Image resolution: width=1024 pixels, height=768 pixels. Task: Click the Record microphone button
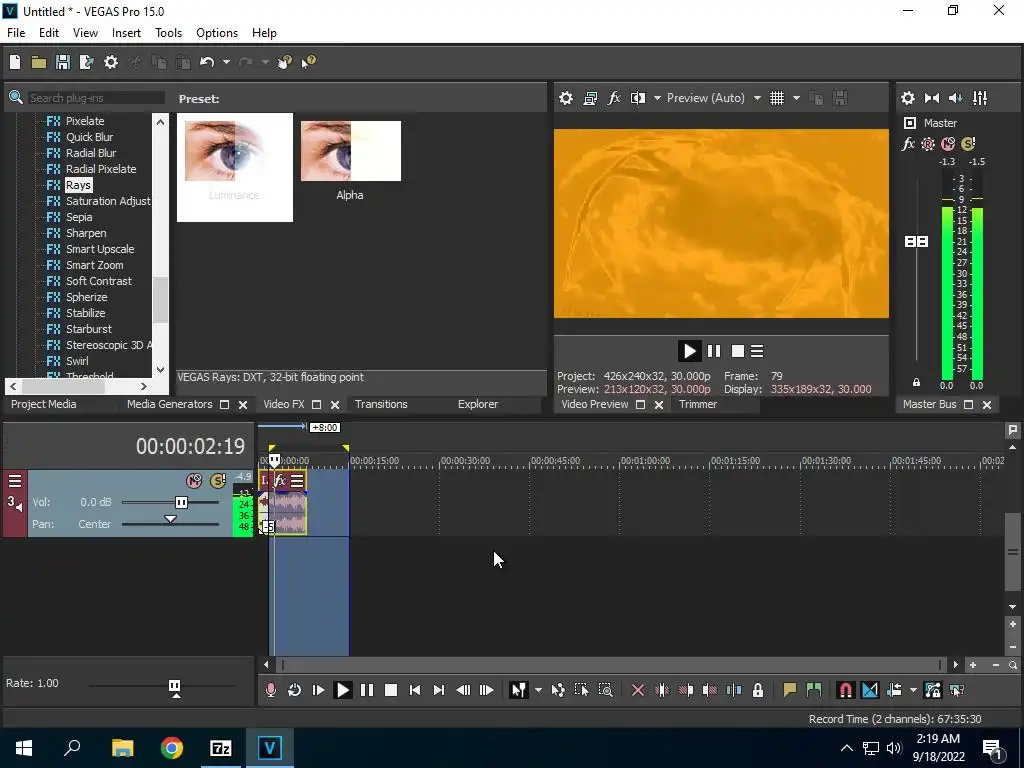click(x=270, y=690)
